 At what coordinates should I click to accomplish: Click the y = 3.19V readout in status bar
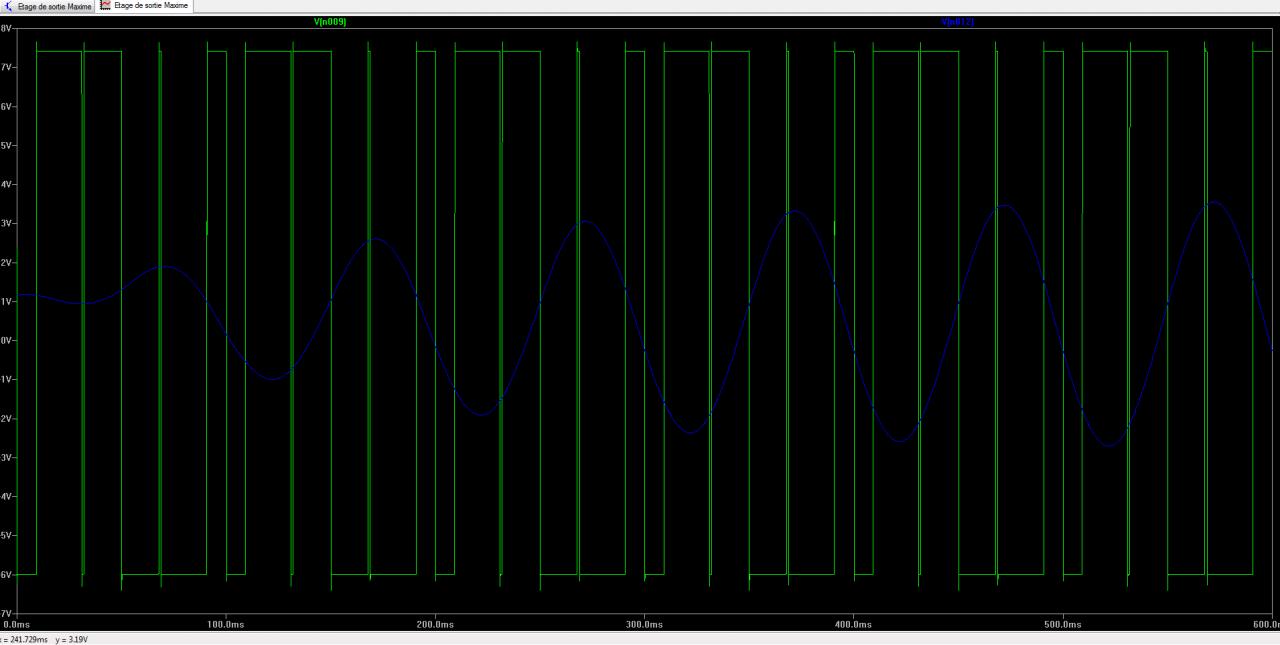(x=71, y=639)
